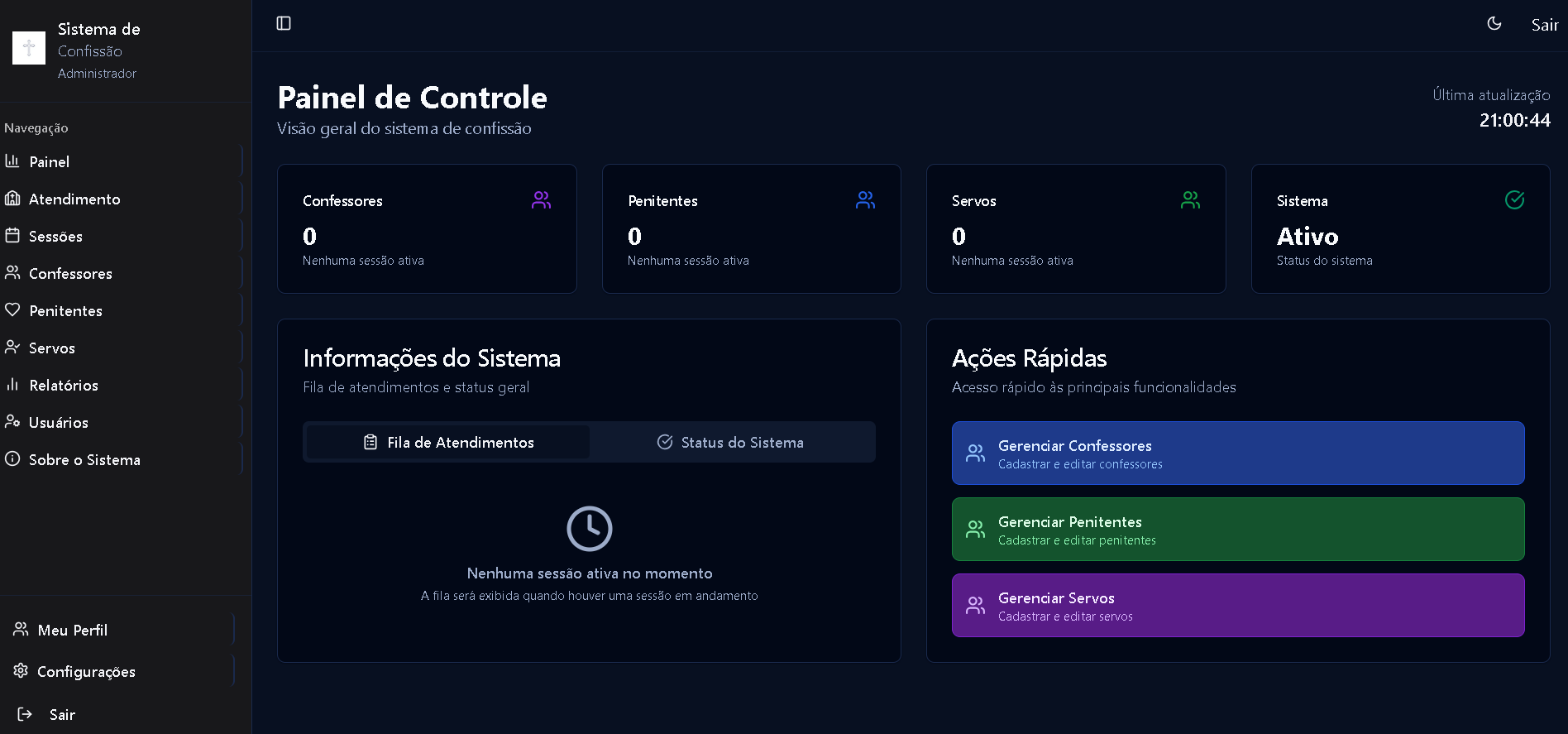
Task: Click the Atendimento building icon
Action: 12,199
